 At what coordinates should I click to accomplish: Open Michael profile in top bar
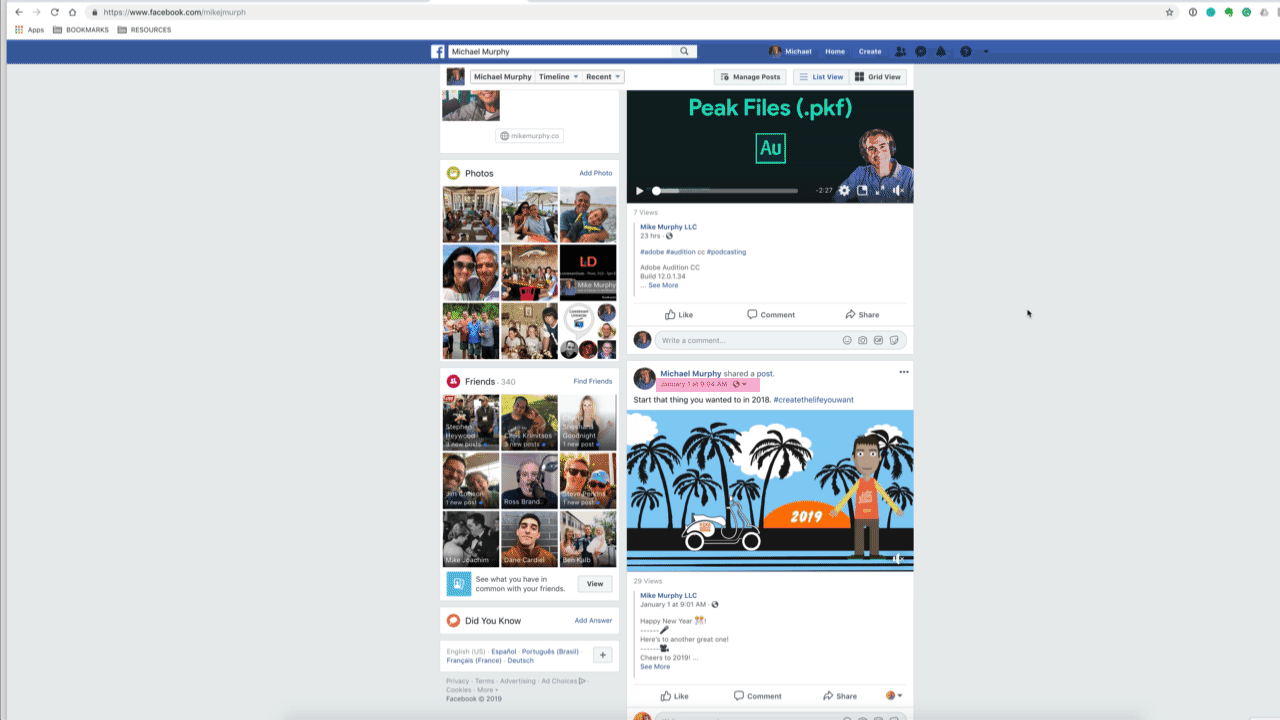click(790, 52)
